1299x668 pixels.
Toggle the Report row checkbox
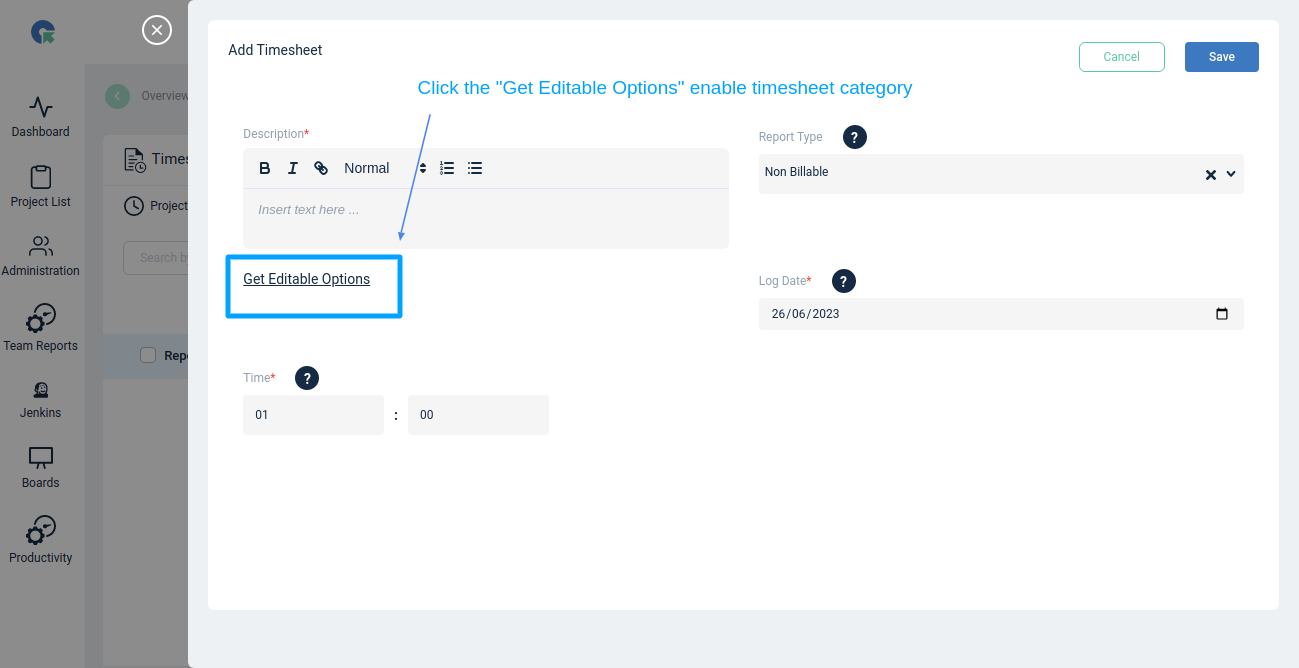pos(148,355)
